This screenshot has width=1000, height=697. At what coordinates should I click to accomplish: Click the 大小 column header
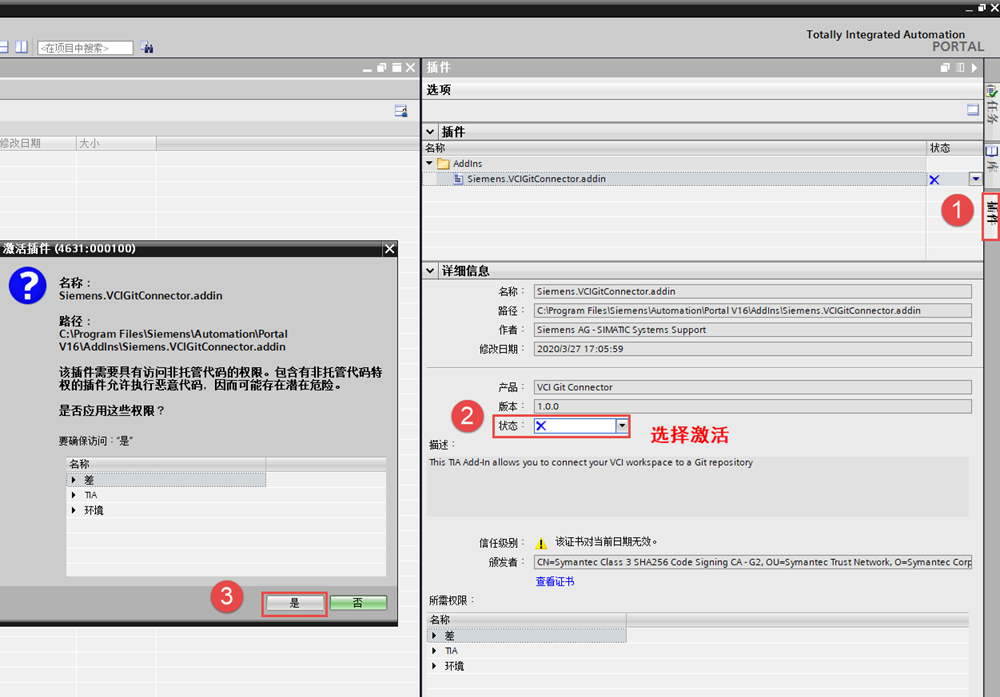pyautogui.click(x=116, y=143)
